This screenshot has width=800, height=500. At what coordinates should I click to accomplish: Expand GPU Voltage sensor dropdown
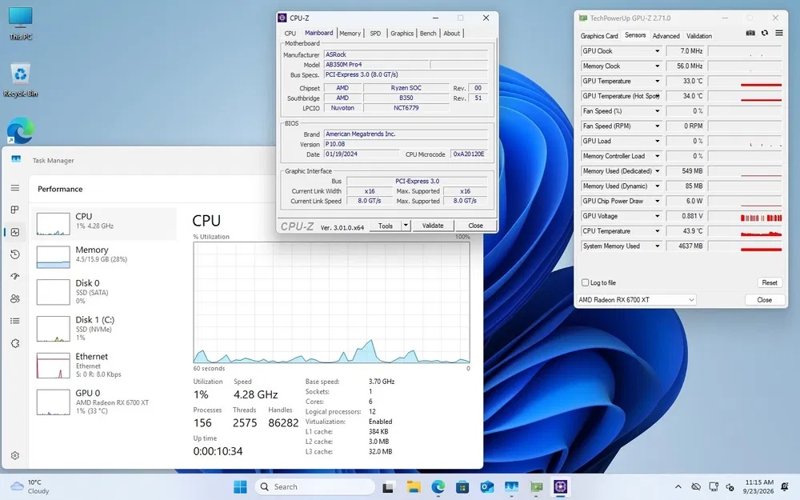click(x=657, y=216)
